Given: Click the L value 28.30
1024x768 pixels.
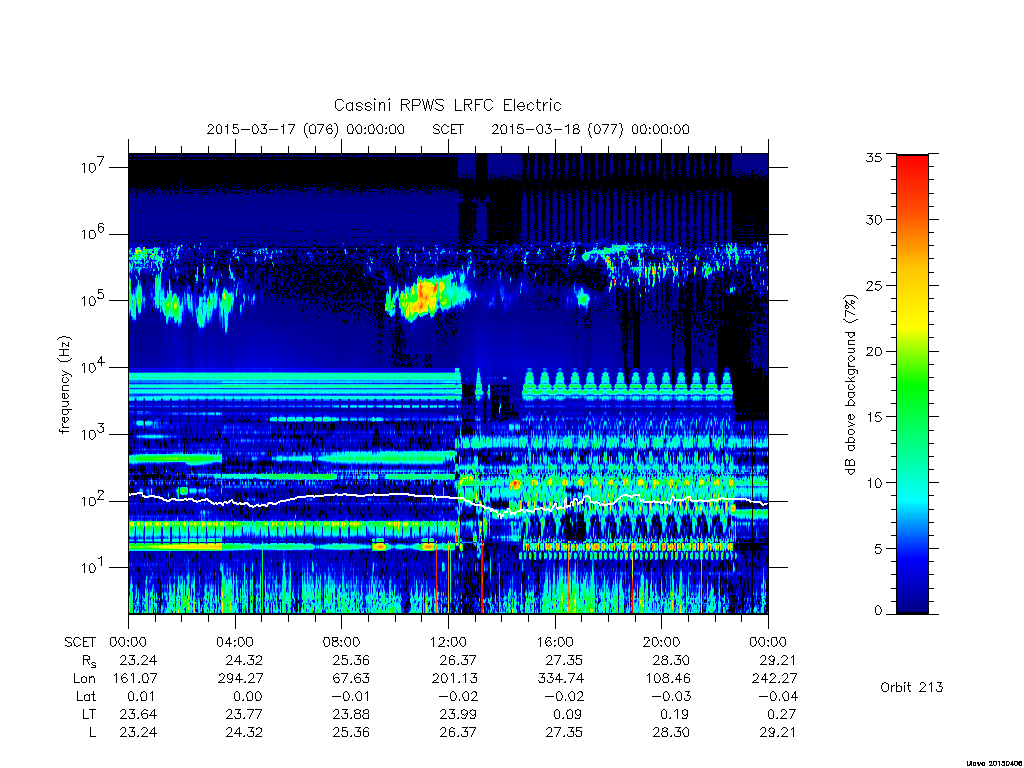Looking at the screenshot, I should pos(671,732).
